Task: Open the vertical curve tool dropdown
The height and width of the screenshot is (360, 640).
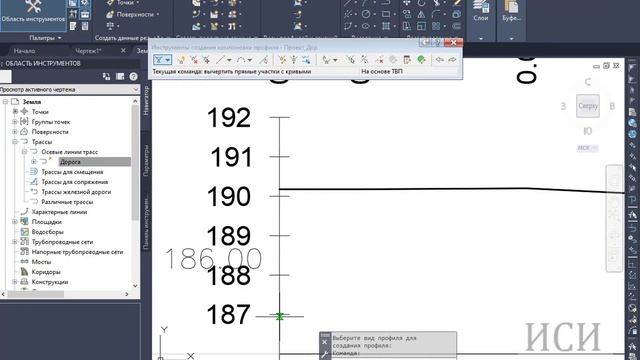Action: click(x=250, y=60)
